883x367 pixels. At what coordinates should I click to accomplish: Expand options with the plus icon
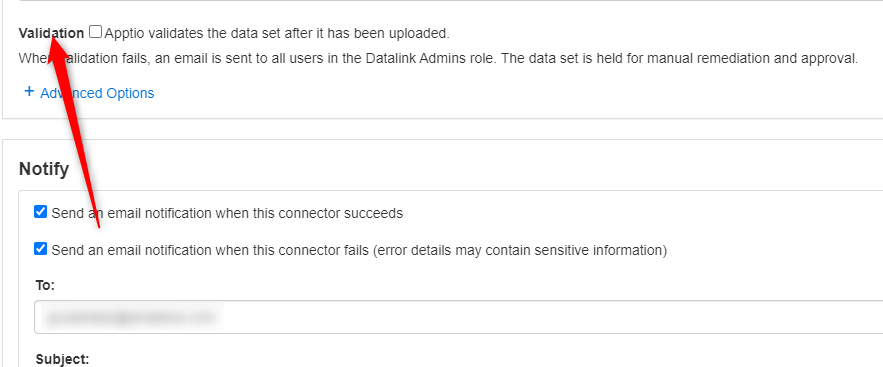[x=29, y=92]
